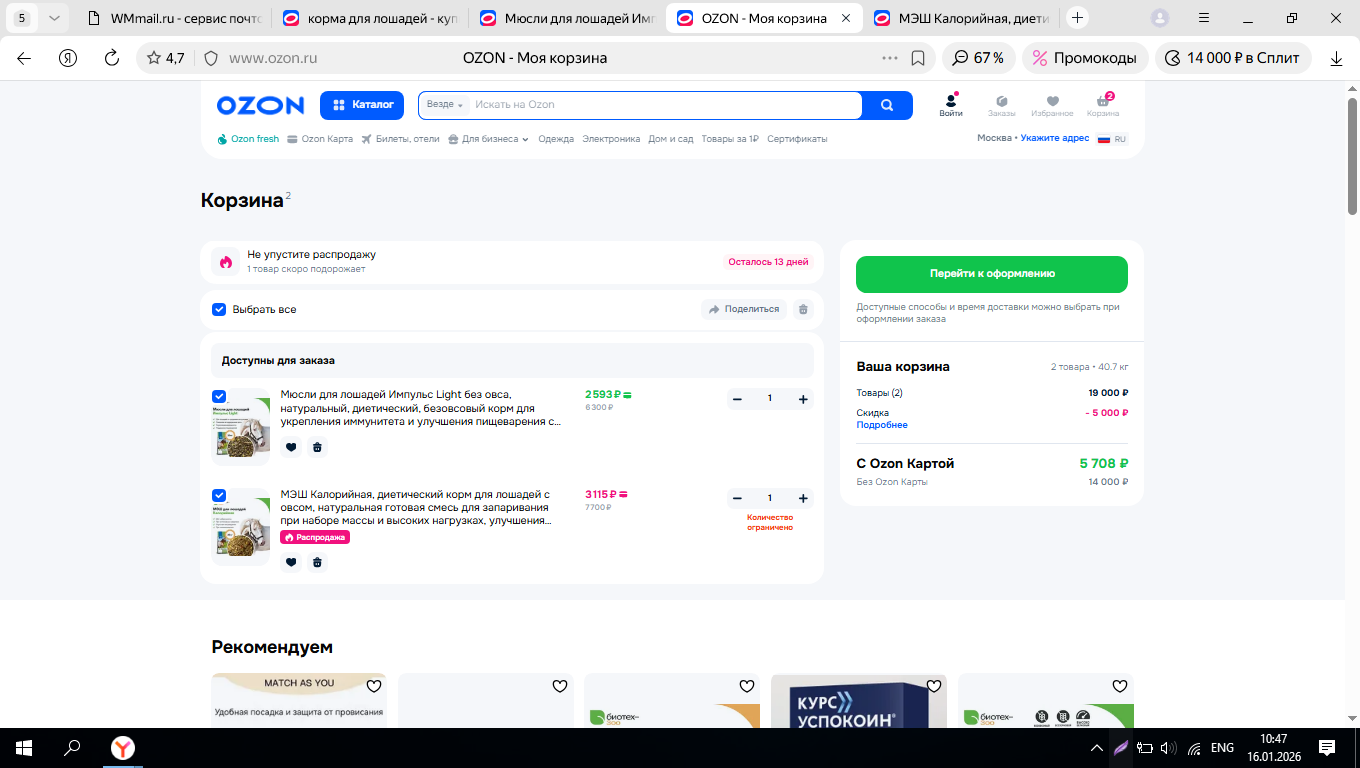The image size is (1360, 768).
Task: Increase quantity of Мюсли Импульс Light
Action: [803, 399]
